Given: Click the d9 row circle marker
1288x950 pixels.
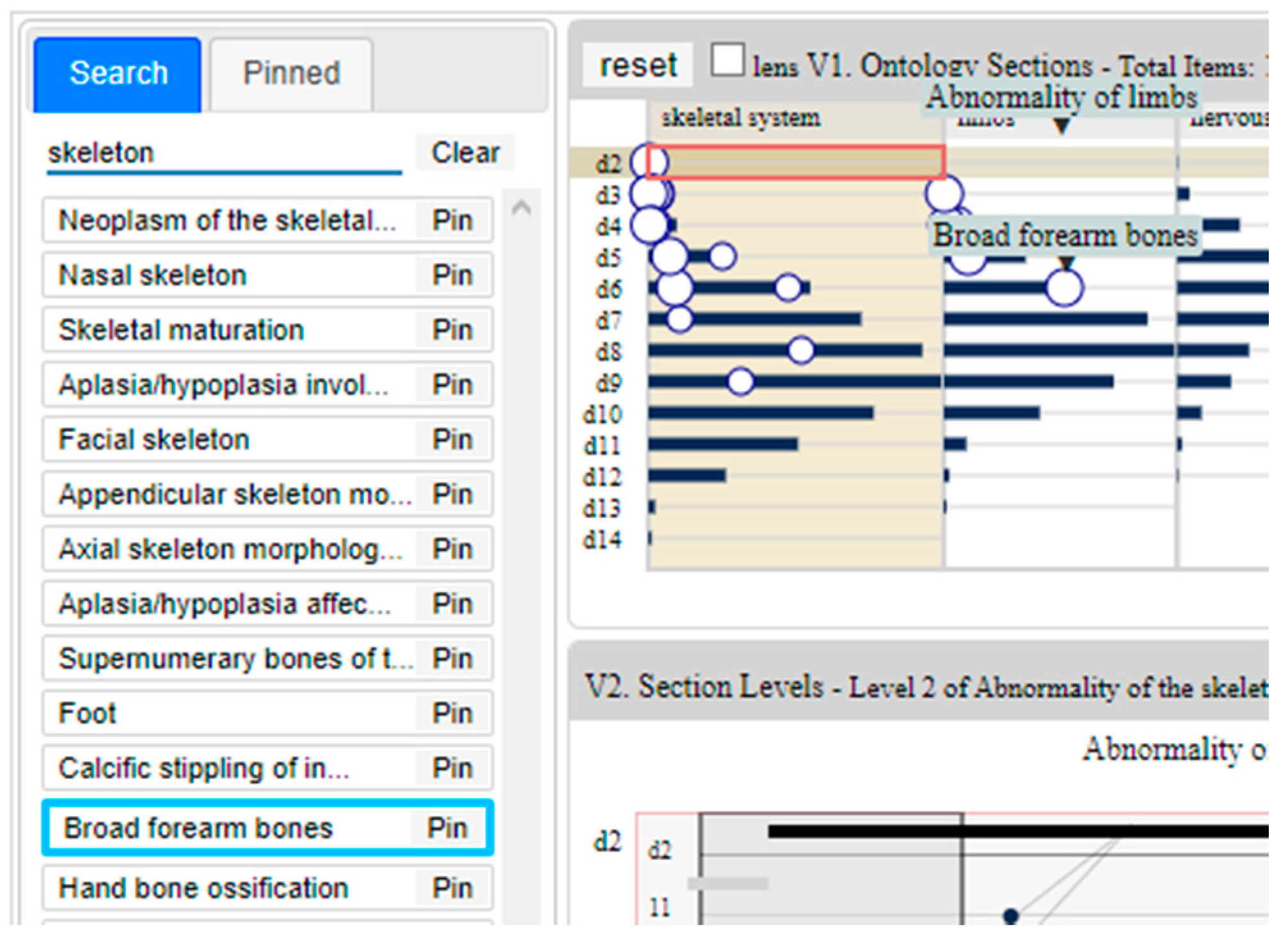Looking at the screenshot, I should pos(741,382).
